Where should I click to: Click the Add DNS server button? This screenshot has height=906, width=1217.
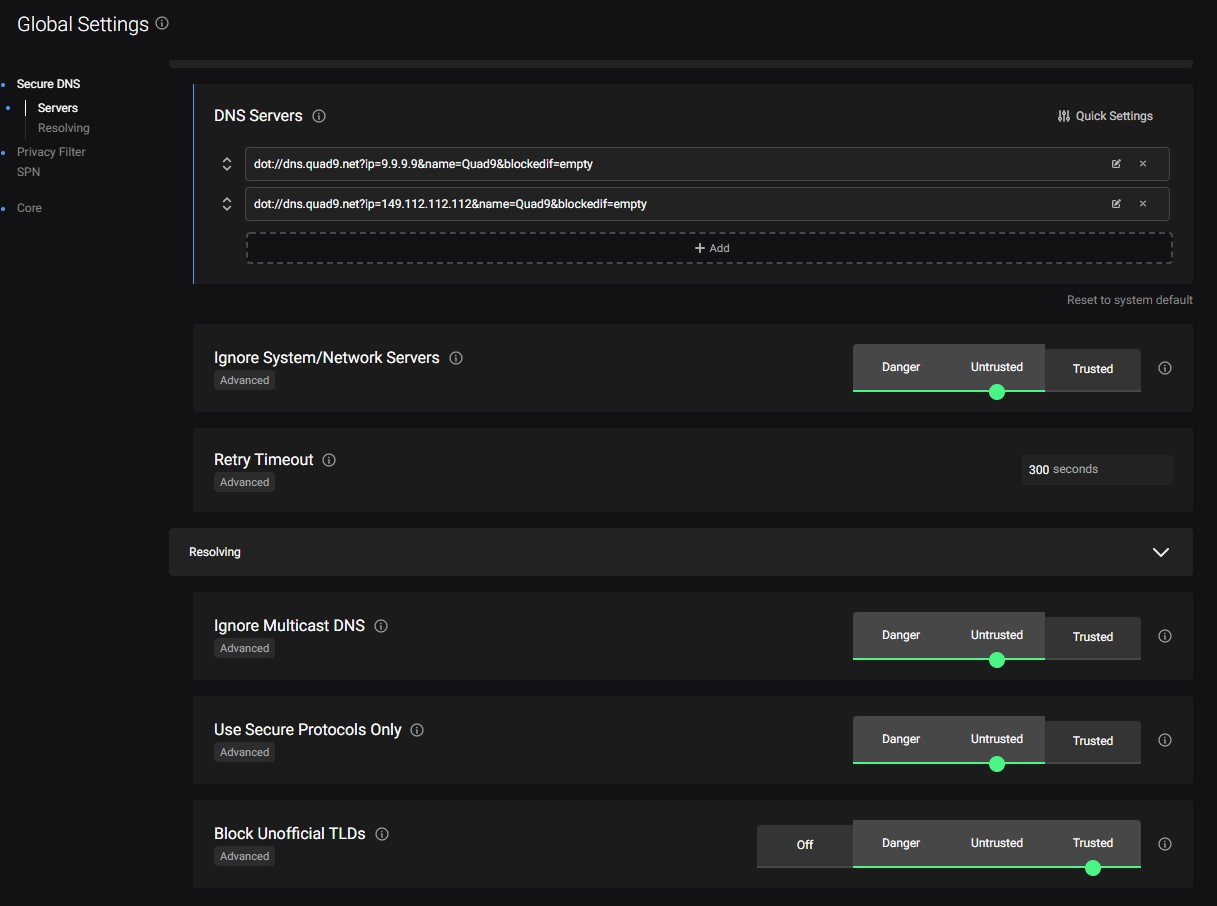tap(709, 248)
